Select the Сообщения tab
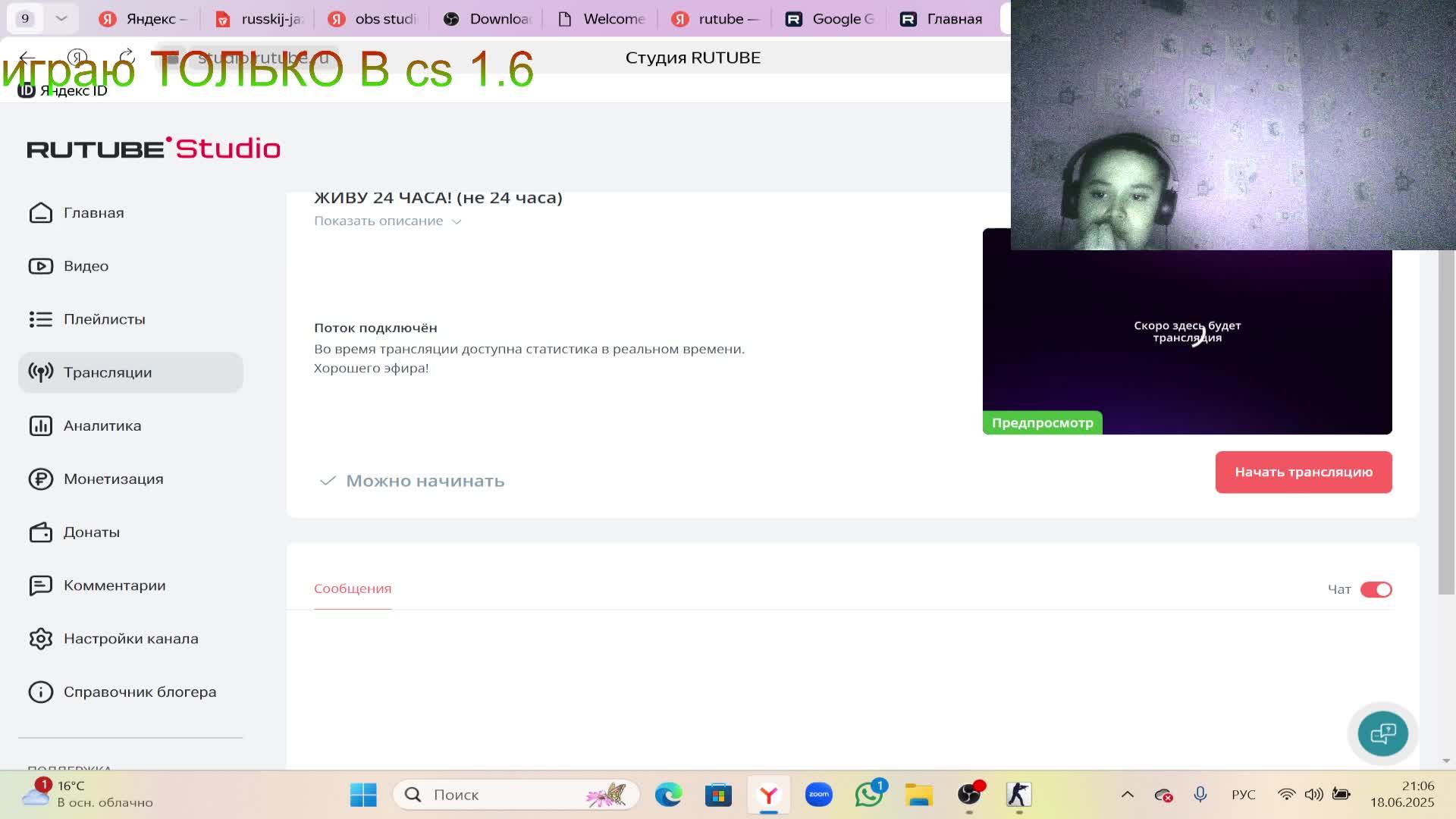Image resolution: width=1456 pixels, height=819 pixels. (x=353, y=588)
